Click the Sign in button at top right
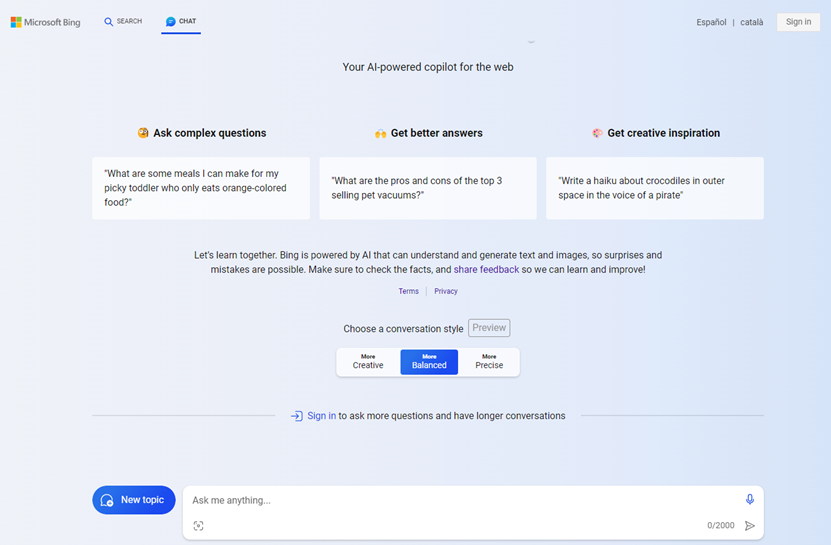This screenshot has width=831, height=545. (798, 22)
